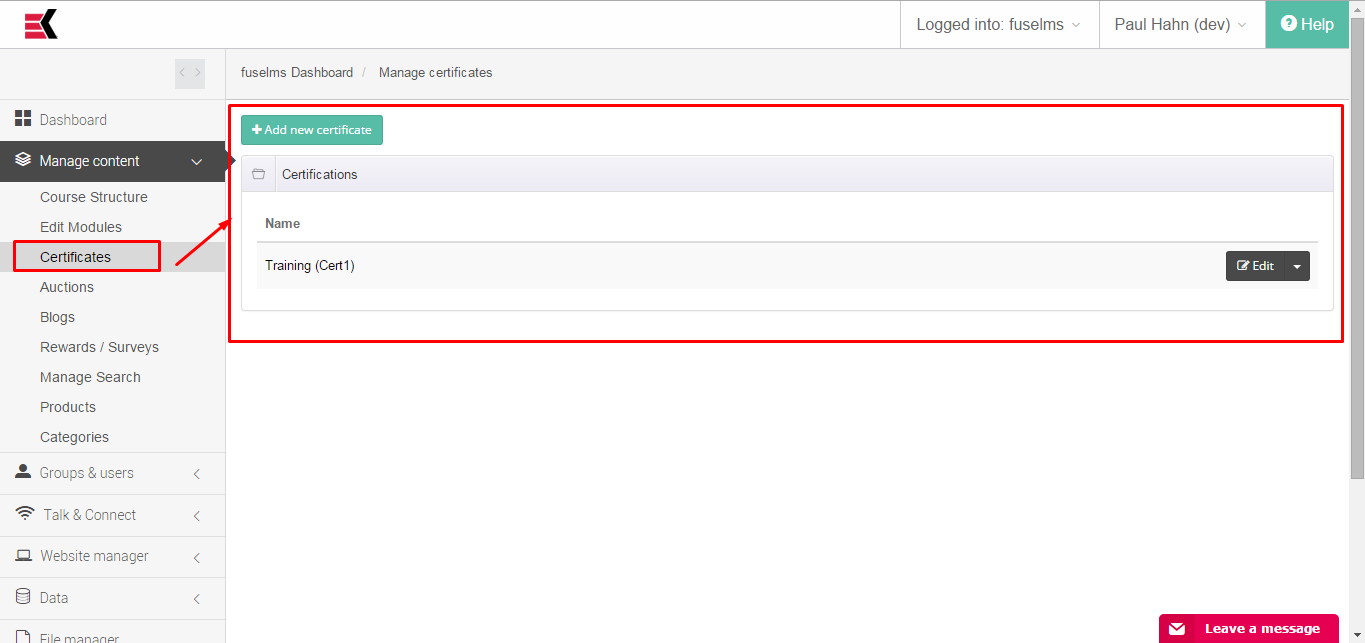Open Course Structure
The height and width of the screenshot is (643, 1365).
coord(94,197)
